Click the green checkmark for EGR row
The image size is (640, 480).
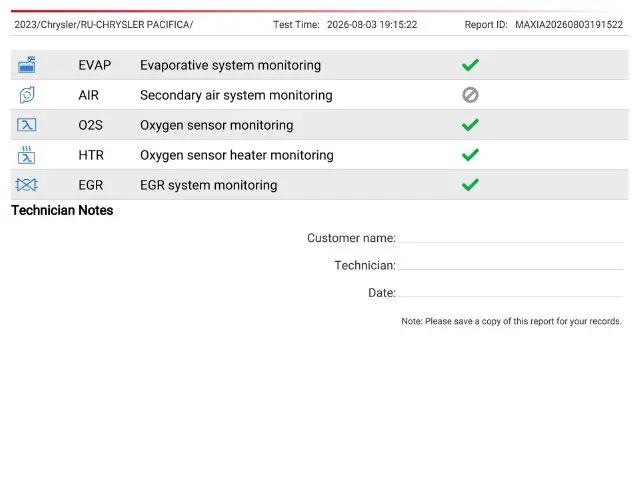click(x=470, y=185)
